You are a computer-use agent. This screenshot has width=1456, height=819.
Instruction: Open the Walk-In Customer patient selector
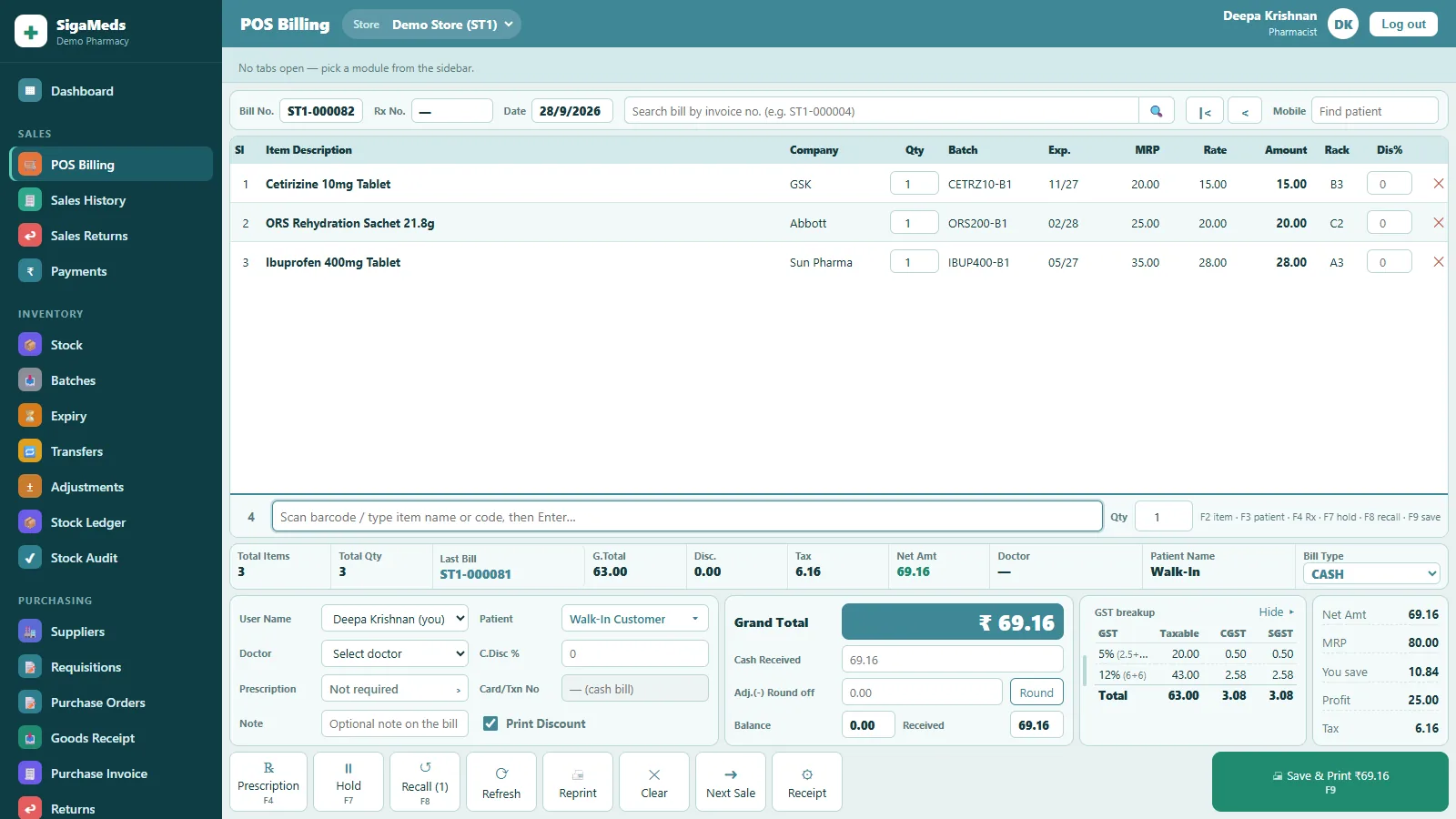pos(635,619)
